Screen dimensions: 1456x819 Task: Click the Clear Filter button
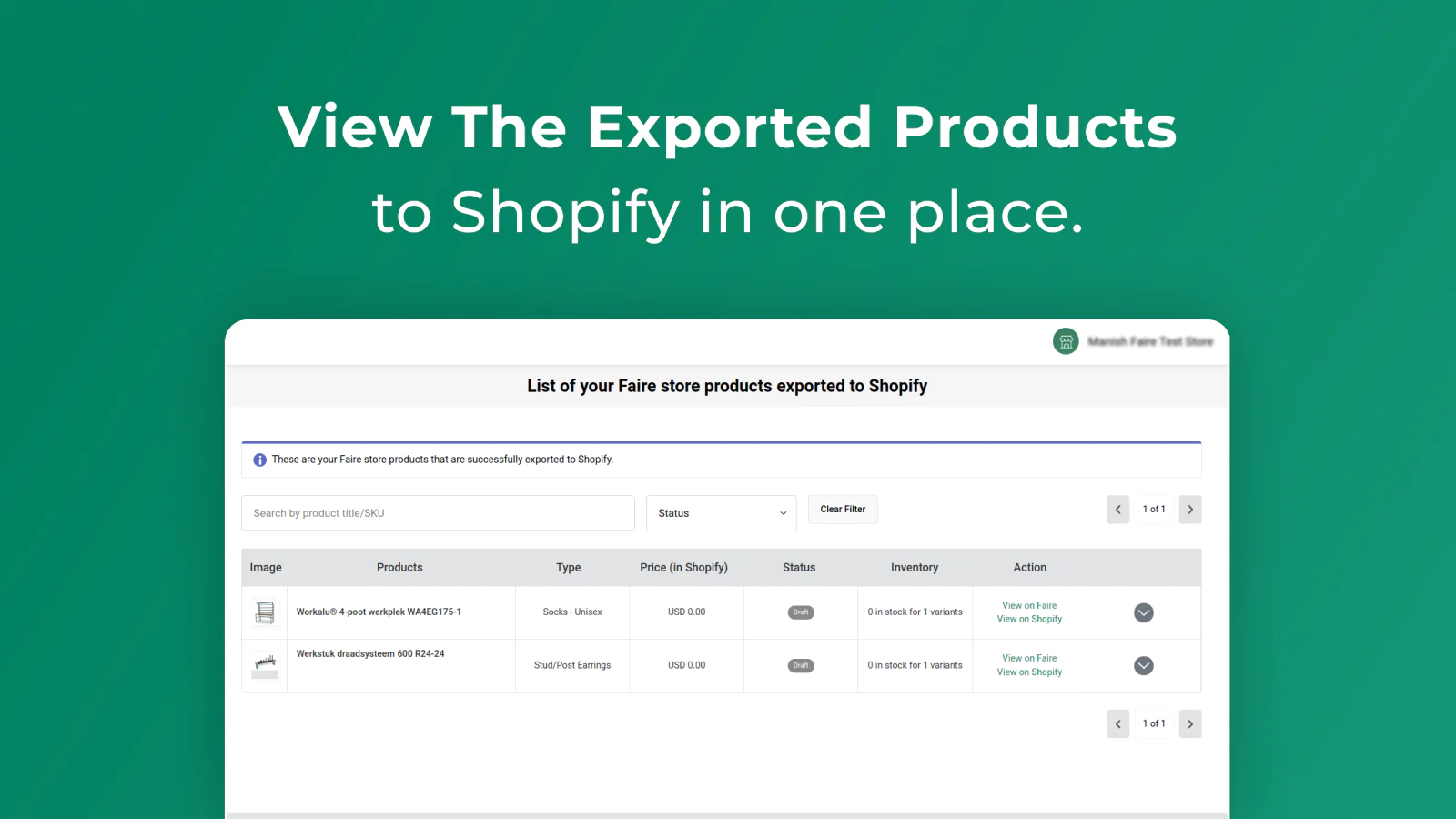tap(843, 510)
